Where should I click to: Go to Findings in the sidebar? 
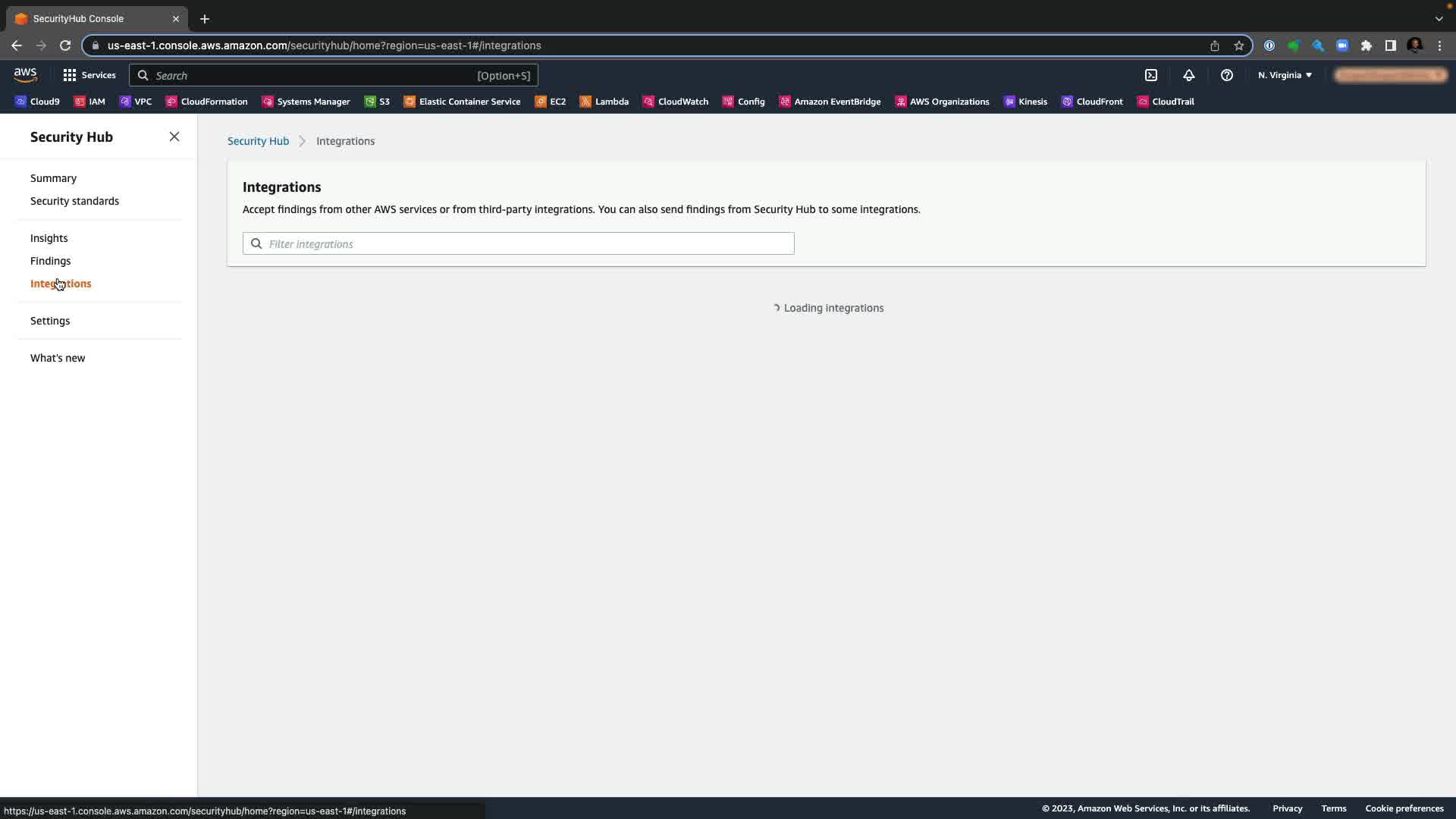tap(50, 261)
